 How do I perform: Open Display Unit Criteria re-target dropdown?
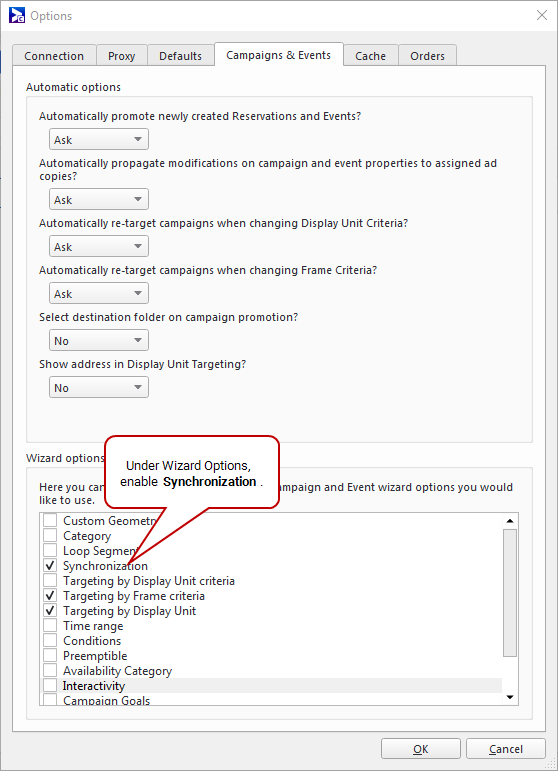(x=99, y=246)
